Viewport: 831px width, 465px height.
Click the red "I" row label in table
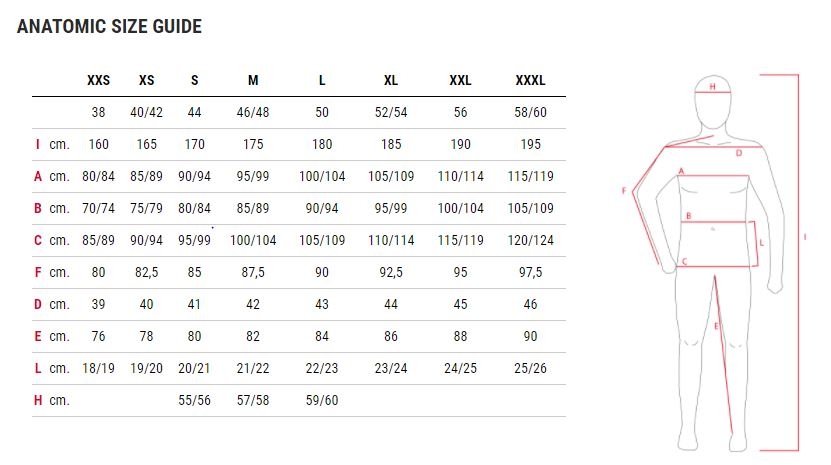click(x=37, y=145)
